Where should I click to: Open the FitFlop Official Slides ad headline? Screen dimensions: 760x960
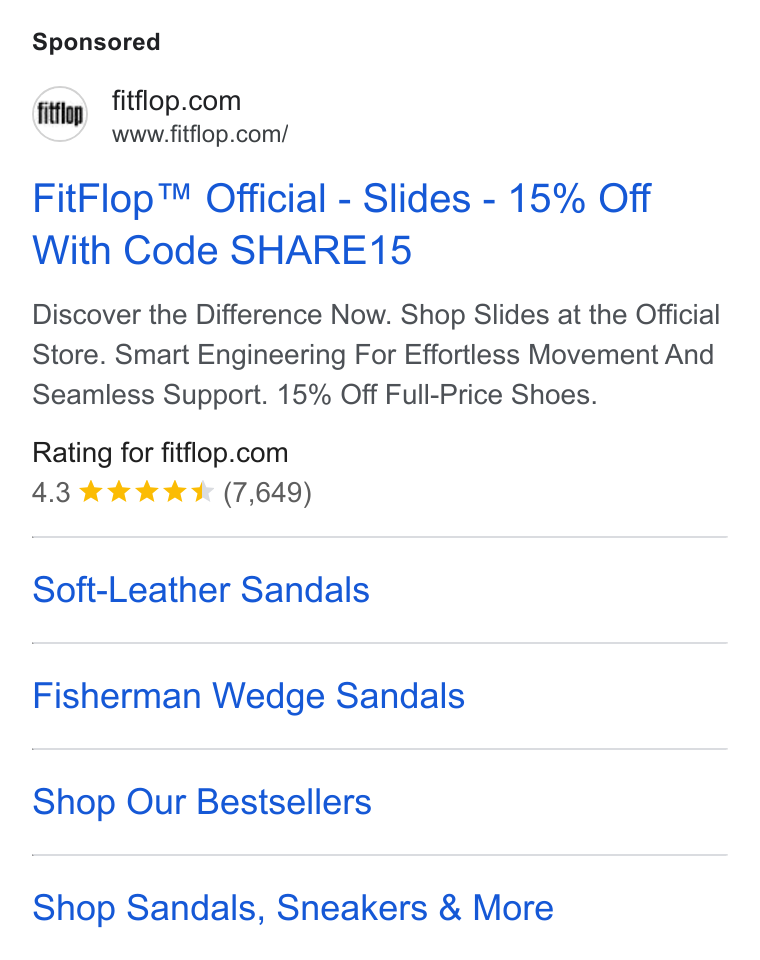341,224
